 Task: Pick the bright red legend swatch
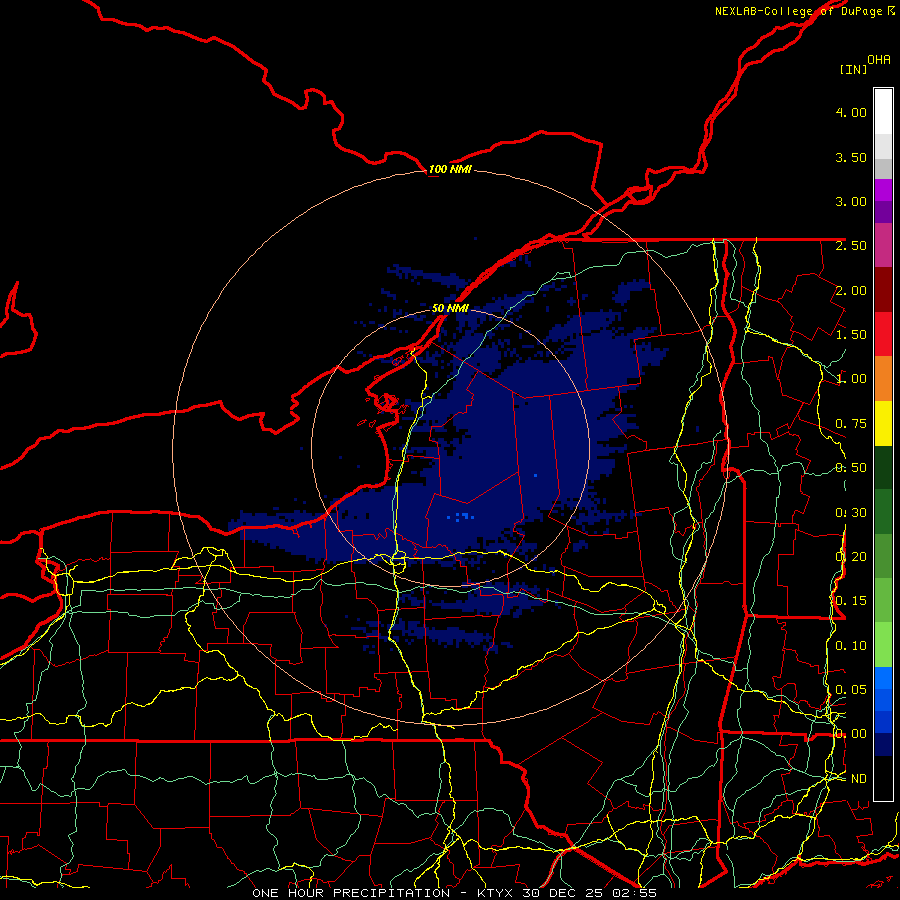[x=883, y=334]
